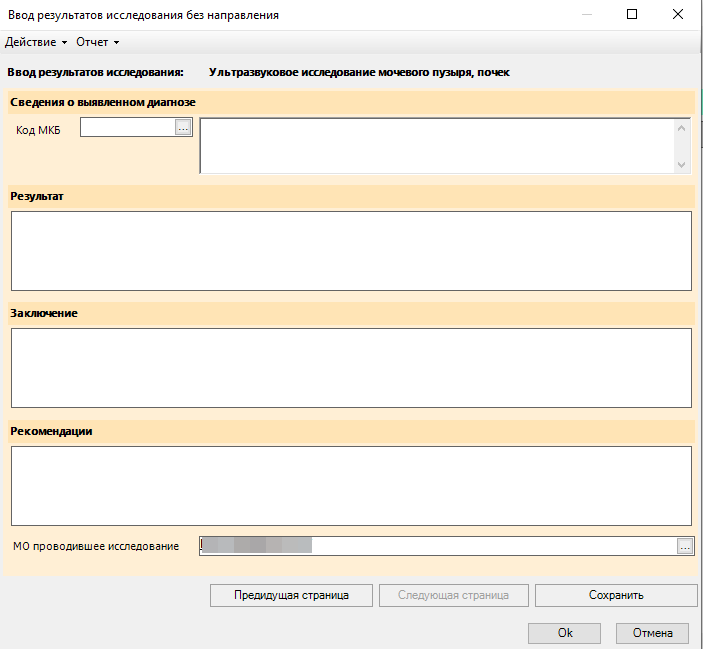Viewport: 703px width, 649px height.
Task: Click the Следующая страница button
Action: [453, 595]
